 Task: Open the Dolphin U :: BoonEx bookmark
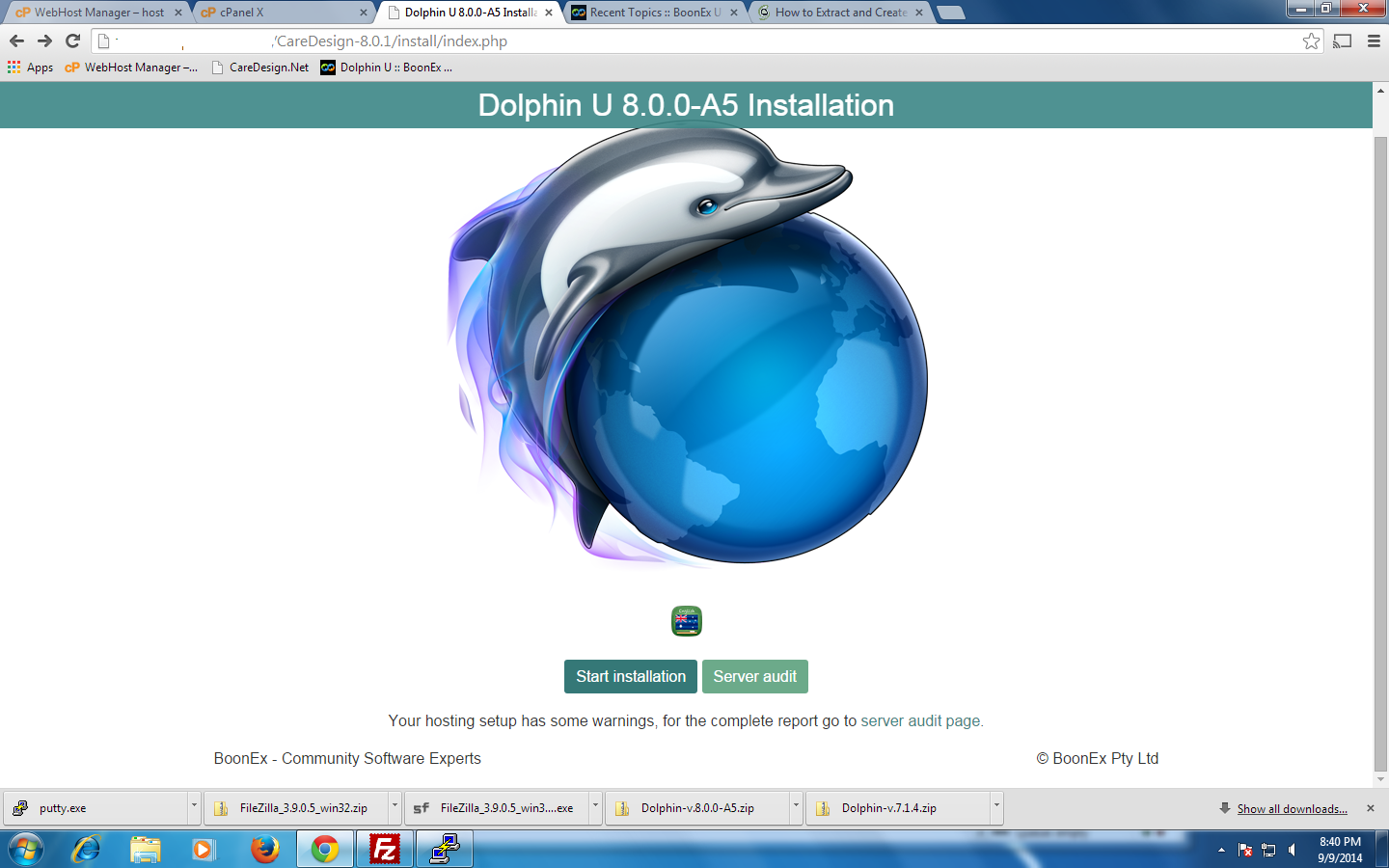pyautogui.click(x=386, y=68)
